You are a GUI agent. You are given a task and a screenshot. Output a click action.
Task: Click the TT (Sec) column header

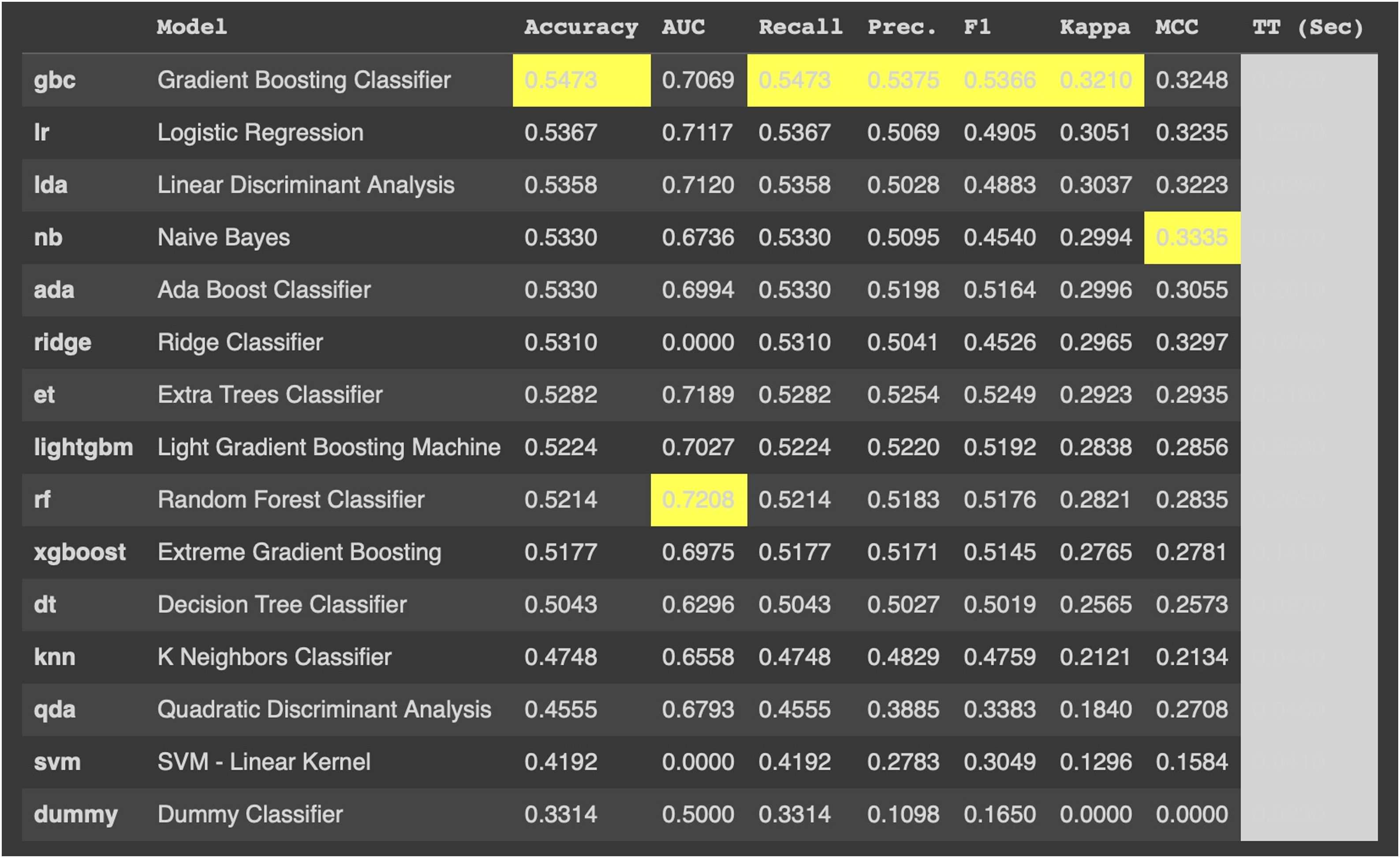click(1307, 27)
